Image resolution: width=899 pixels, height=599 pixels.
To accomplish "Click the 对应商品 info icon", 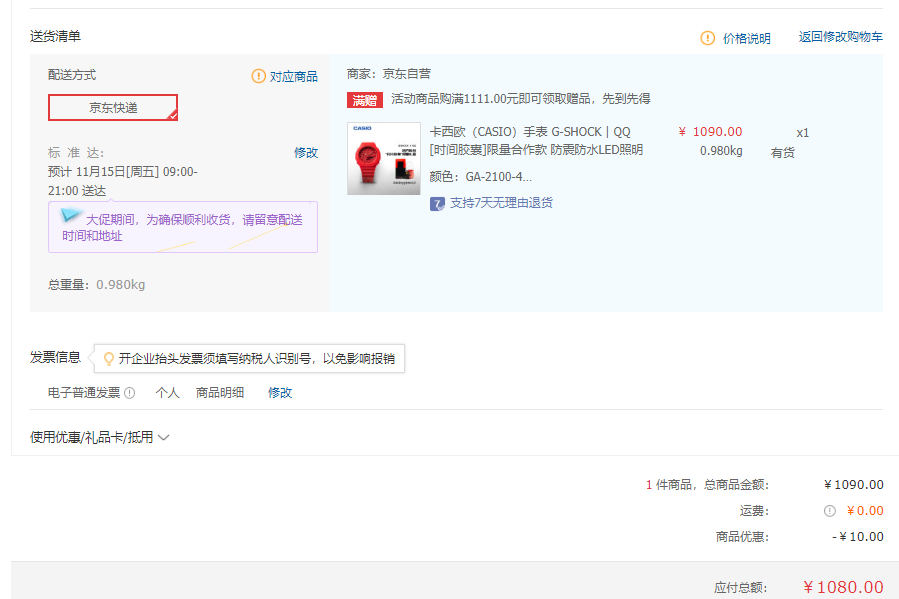I will tap(259, 76).
